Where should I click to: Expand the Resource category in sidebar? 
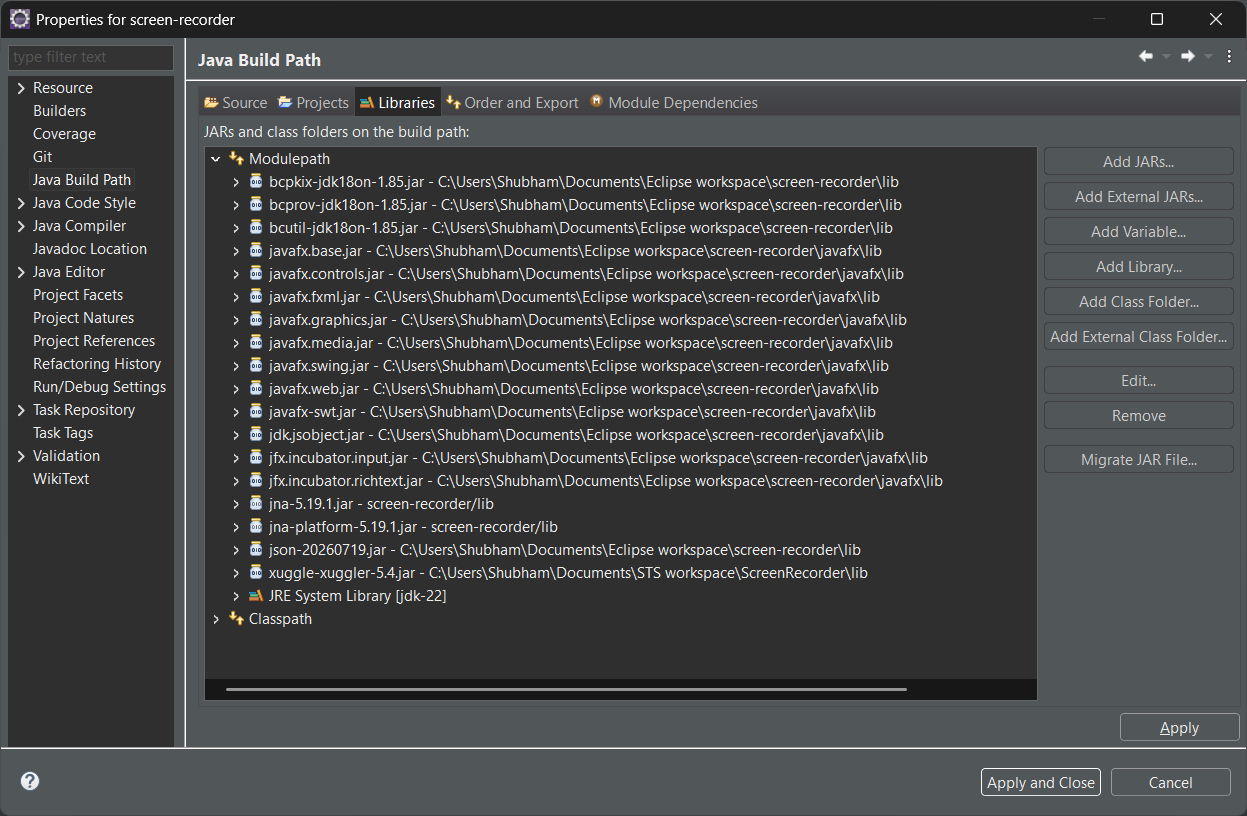(x=21, y=89)
